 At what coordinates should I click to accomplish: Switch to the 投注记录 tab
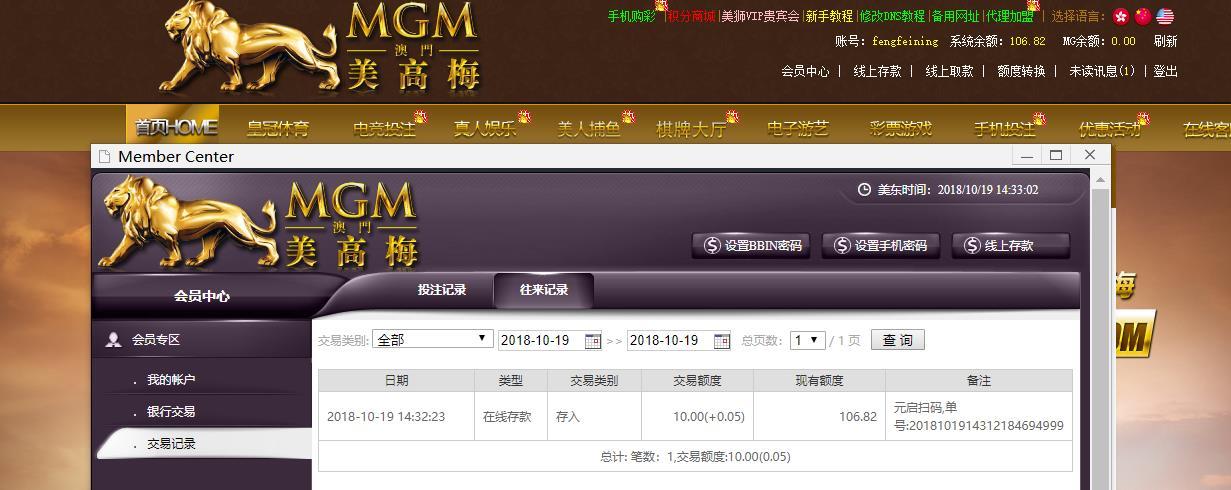(442, 290)
